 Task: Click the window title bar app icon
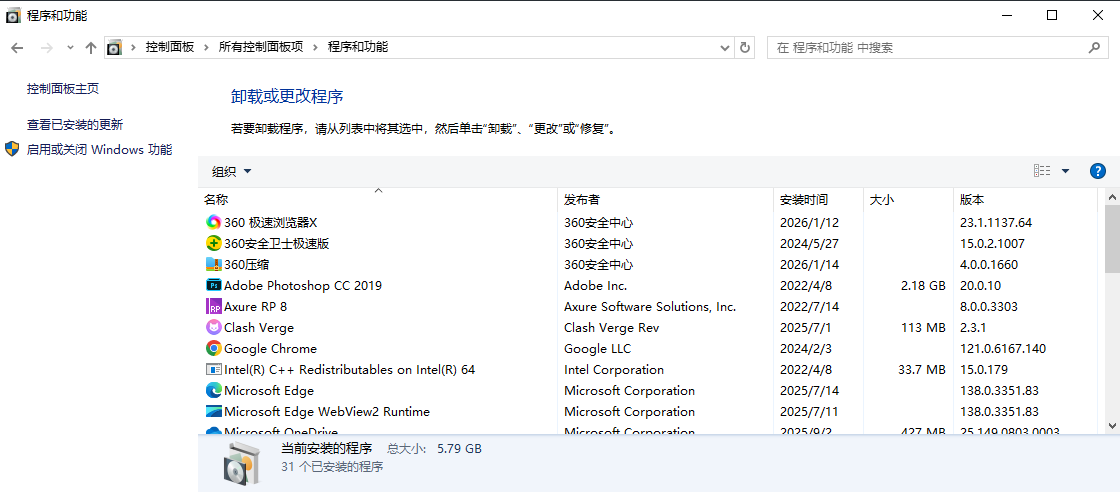click(14, 16)
